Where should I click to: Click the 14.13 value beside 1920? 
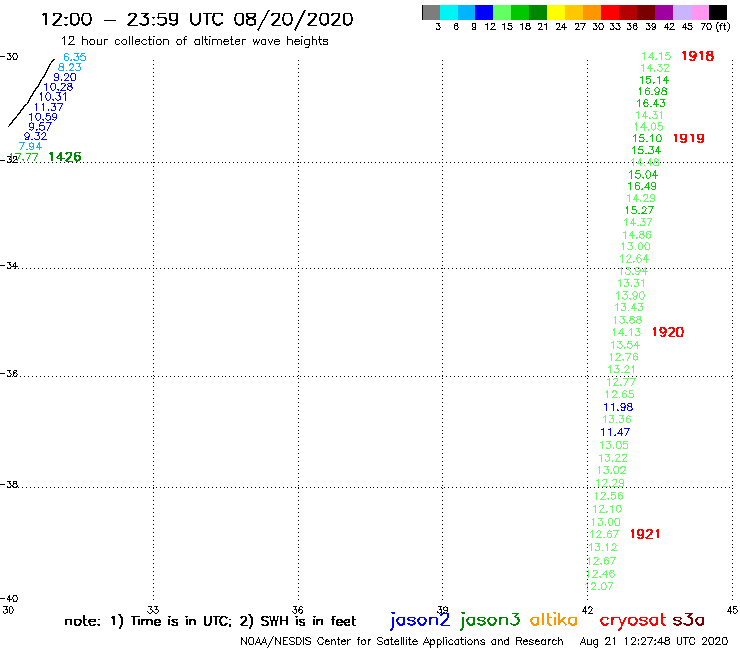[626, 332]
